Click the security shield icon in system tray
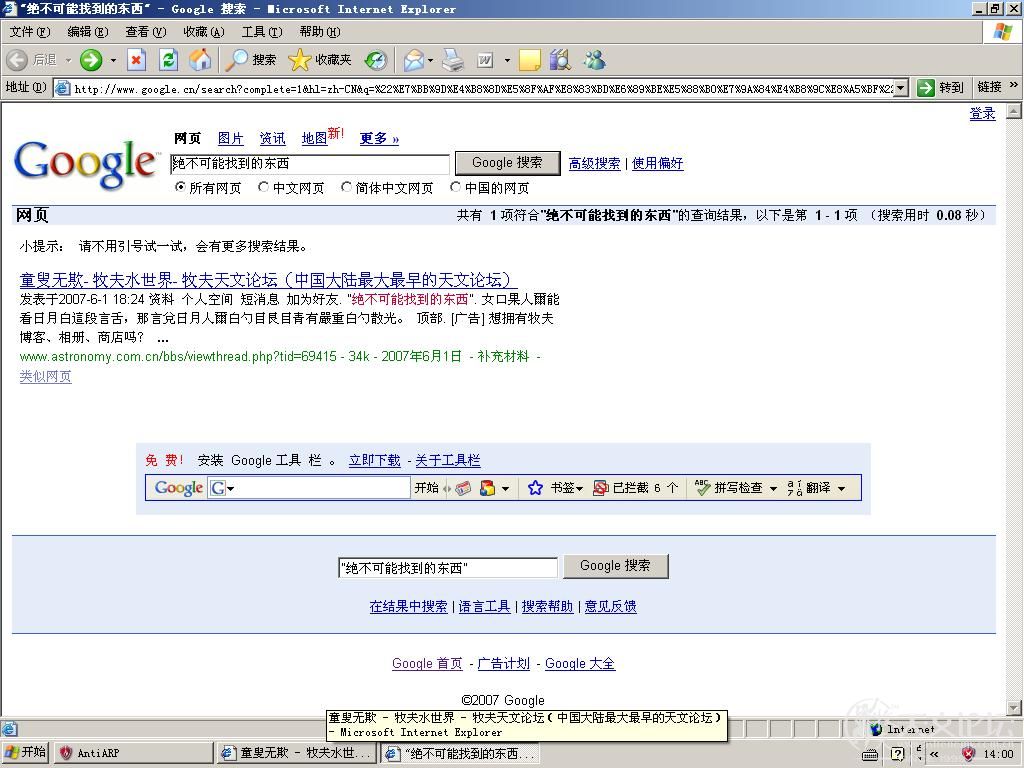Viewport: 1024px width, 768px height. [968, 754]
